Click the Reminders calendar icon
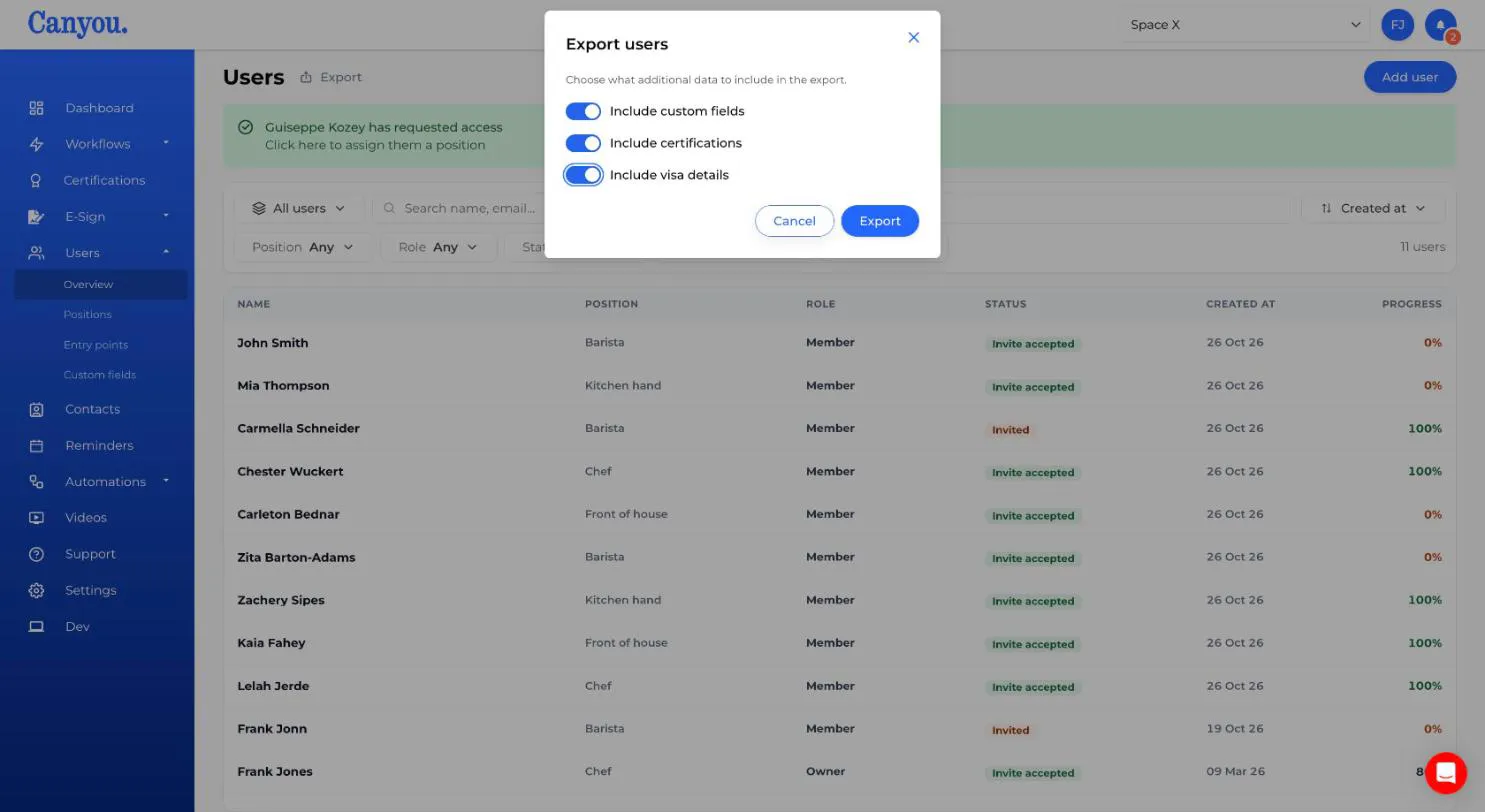The image size is (1485, 812). 36,445
